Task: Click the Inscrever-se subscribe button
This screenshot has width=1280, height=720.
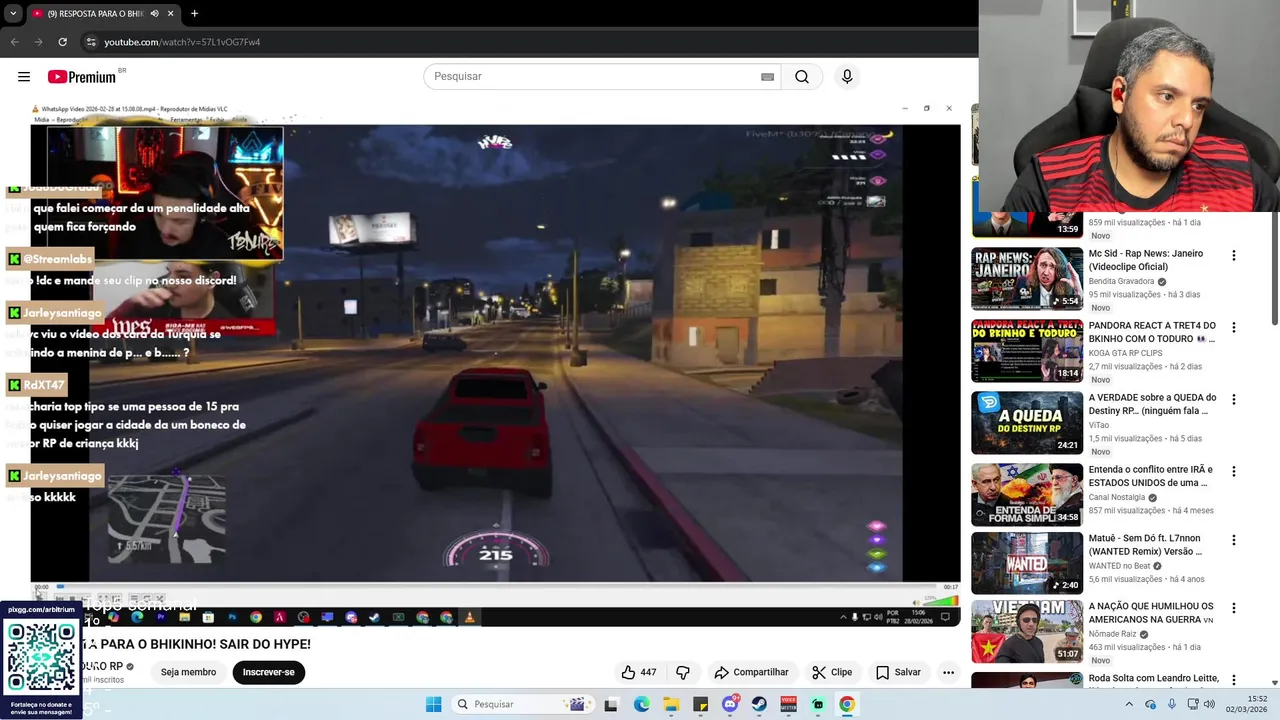Action: click(x=268, y=672)
